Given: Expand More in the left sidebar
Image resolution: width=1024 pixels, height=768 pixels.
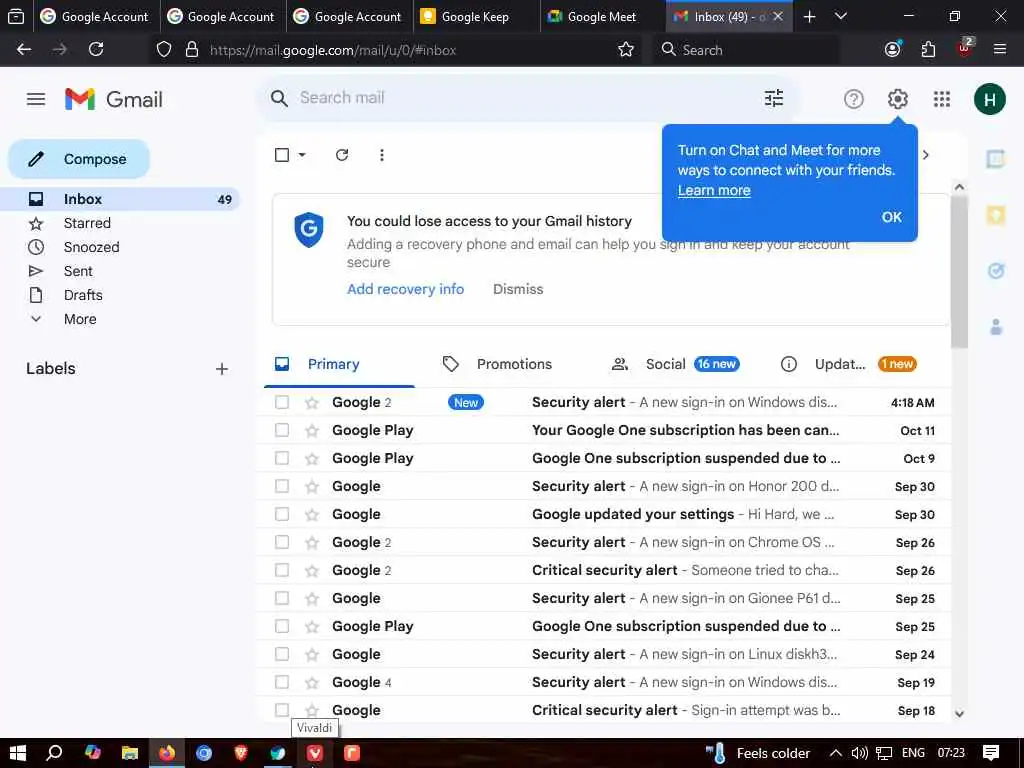Looking at the screenshot, I should 80,319.
